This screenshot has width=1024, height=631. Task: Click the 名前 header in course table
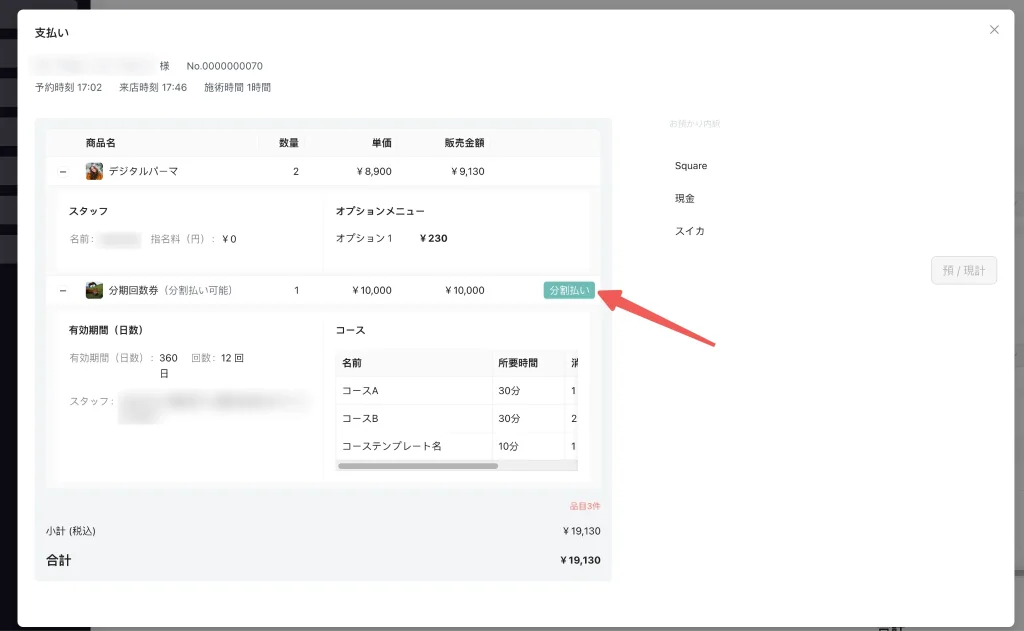tap(352, 363)
